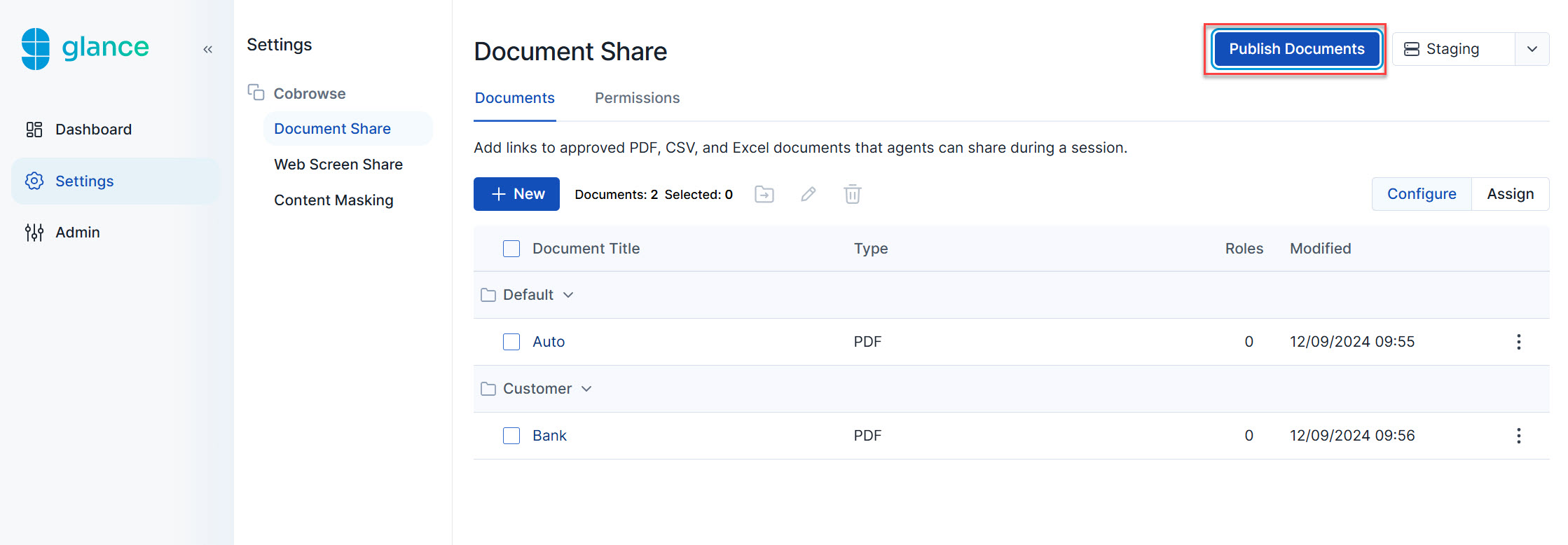Click the Publish Documents button
This screenshot has height=545, width=1568.
click(1296, 49)
